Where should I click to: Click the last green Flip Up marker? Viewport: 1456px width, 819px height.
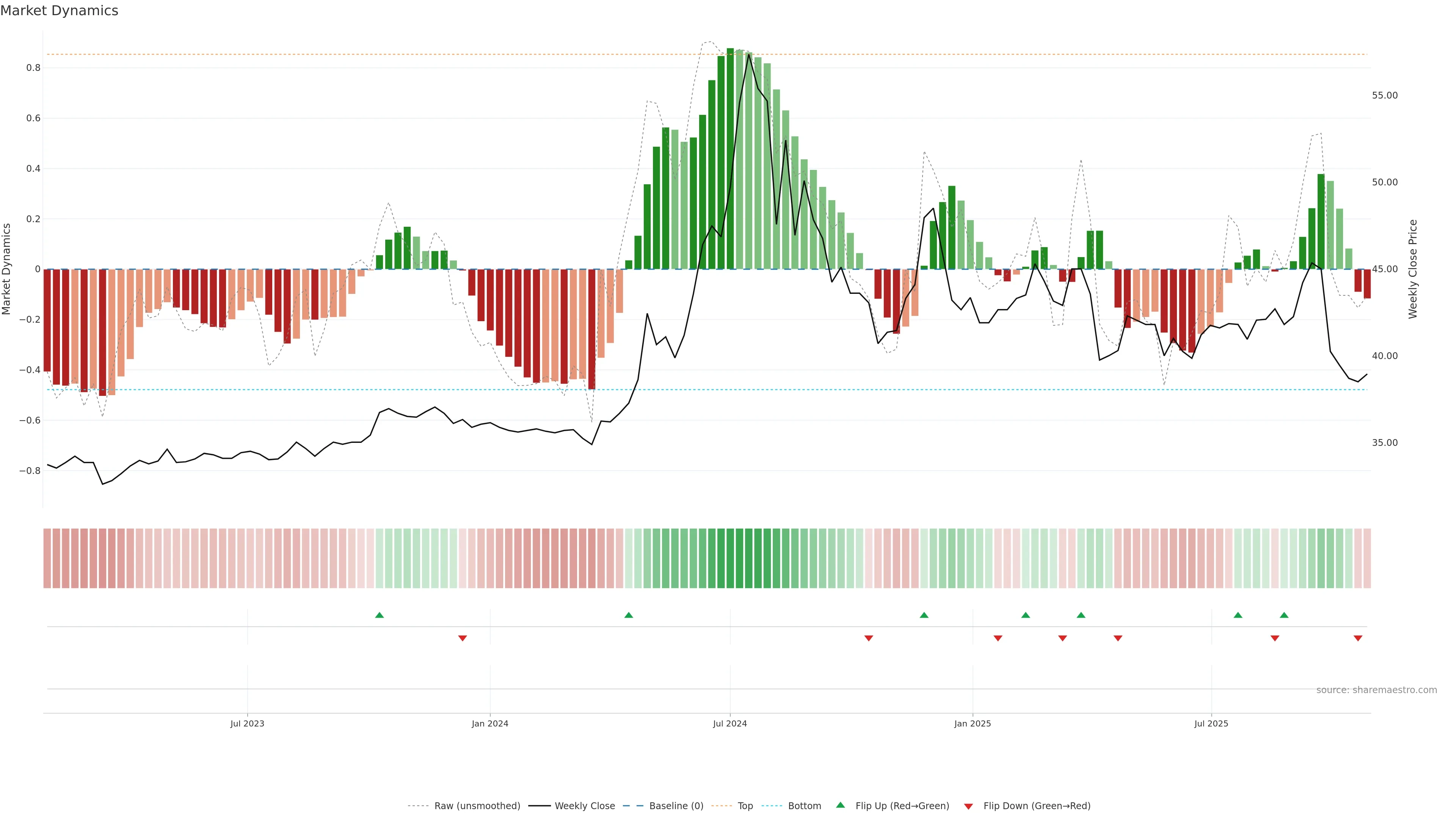point(1284,615)
